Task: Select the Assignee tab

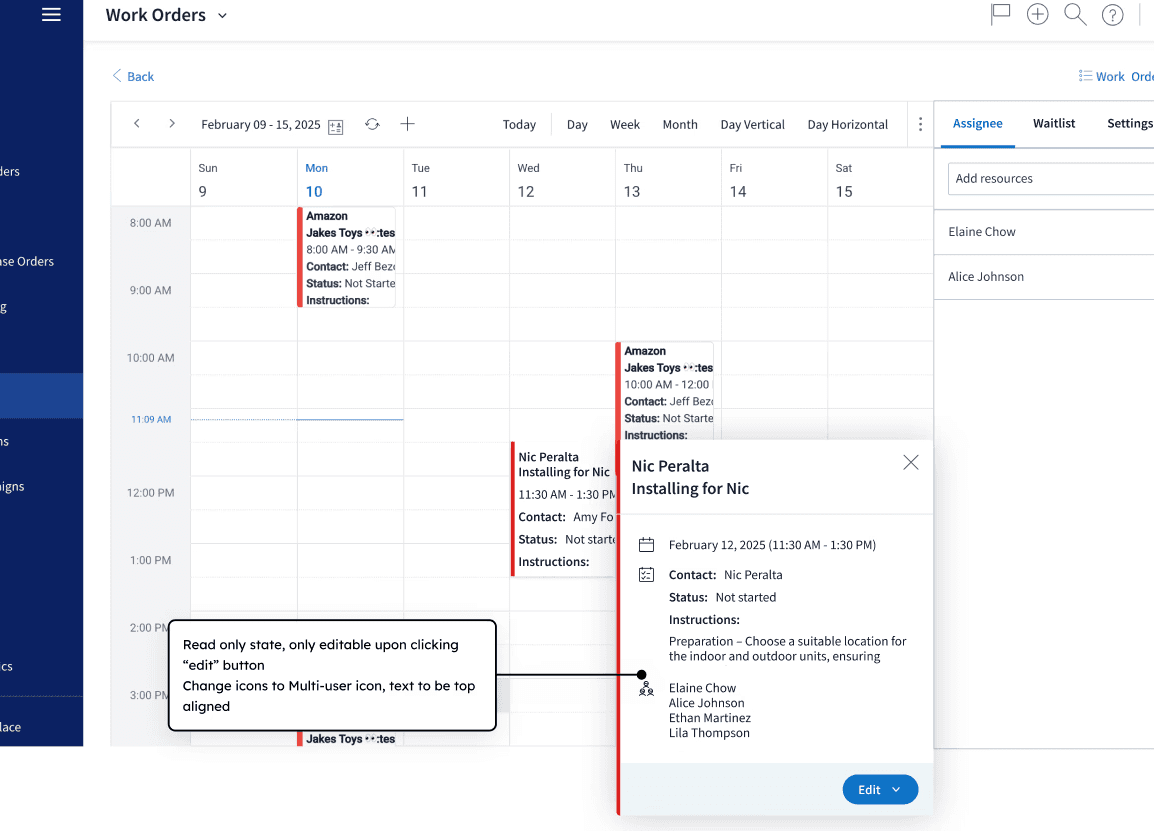Action: [x=977, y=124]
